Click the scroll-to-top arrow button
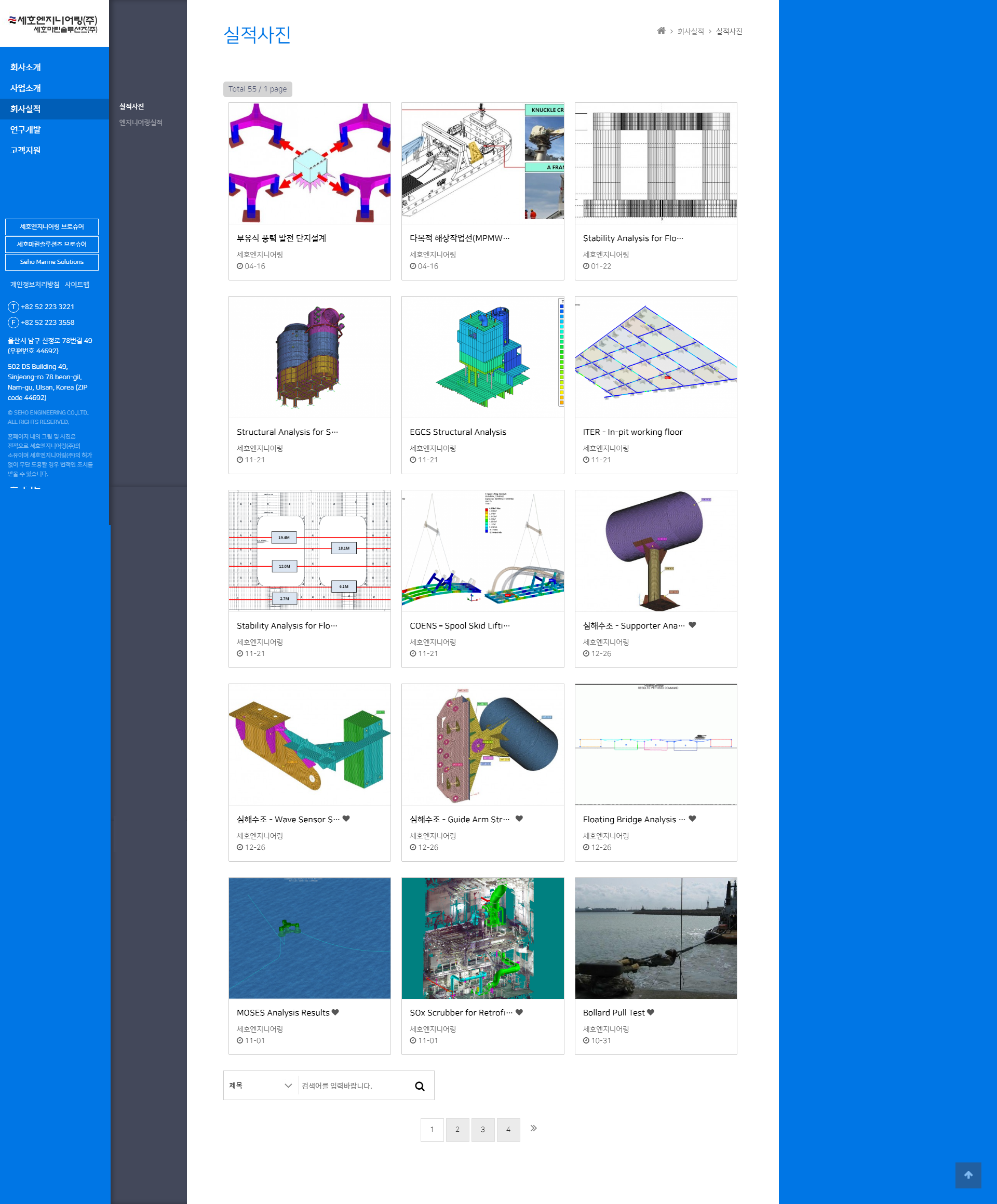The image size is (997, 1204). coord(968,1175)
